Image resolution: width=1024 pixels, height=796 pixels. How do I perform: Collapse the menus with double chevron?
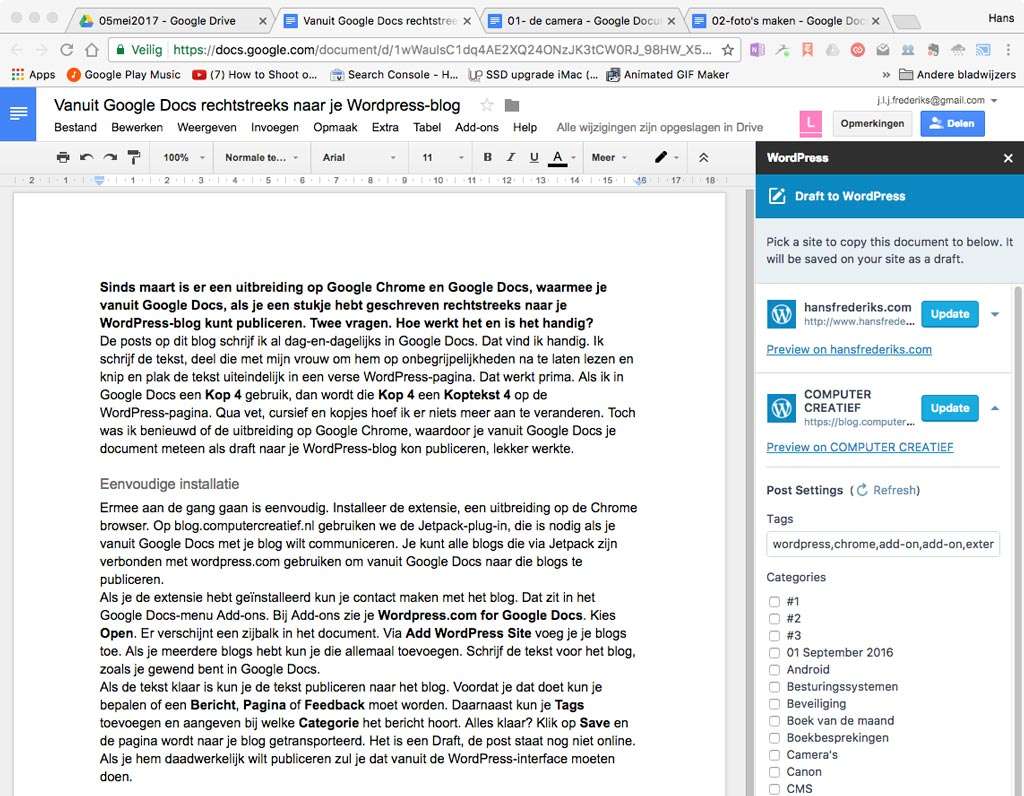pyautogui.click(x=703, y=157)
